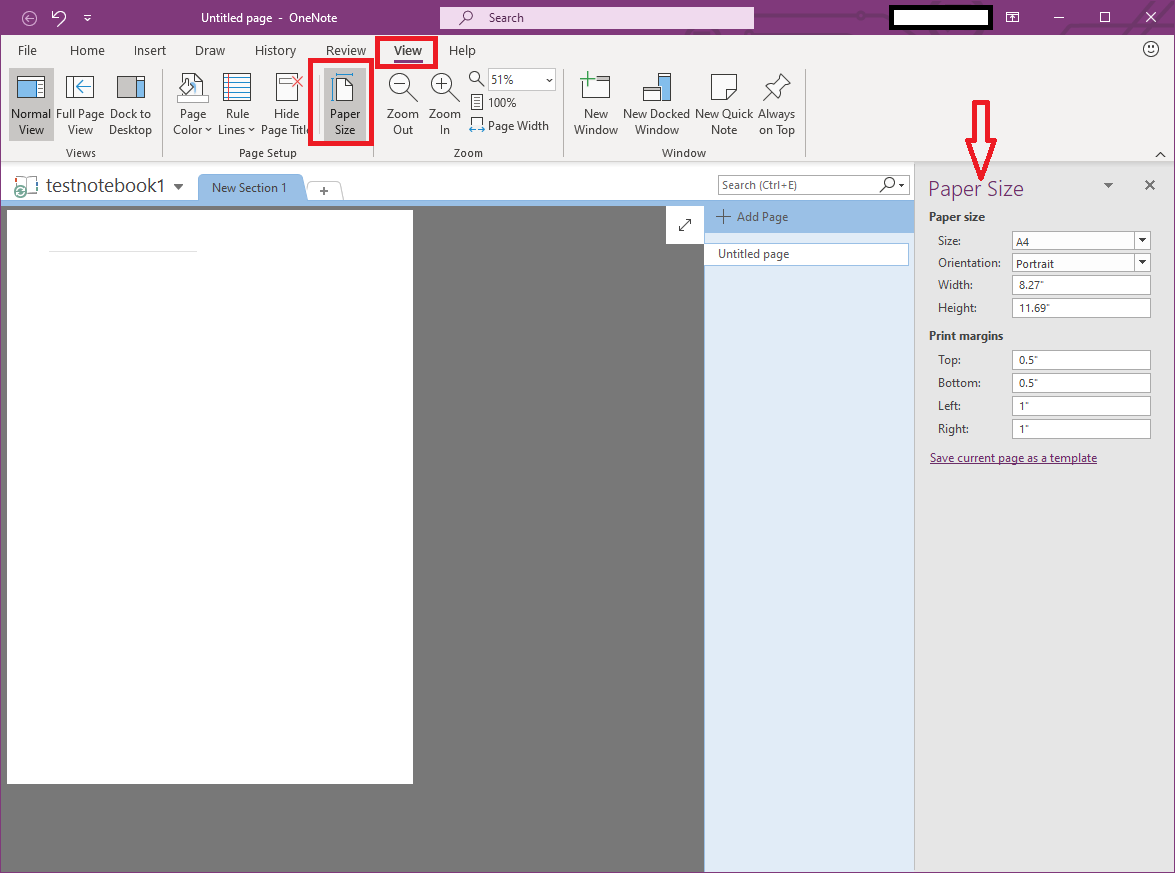Image resolution: width=1175 pixels, height=873 pixels.
Task: Click the Width 8.27" field
Action: click(1081, 285)
